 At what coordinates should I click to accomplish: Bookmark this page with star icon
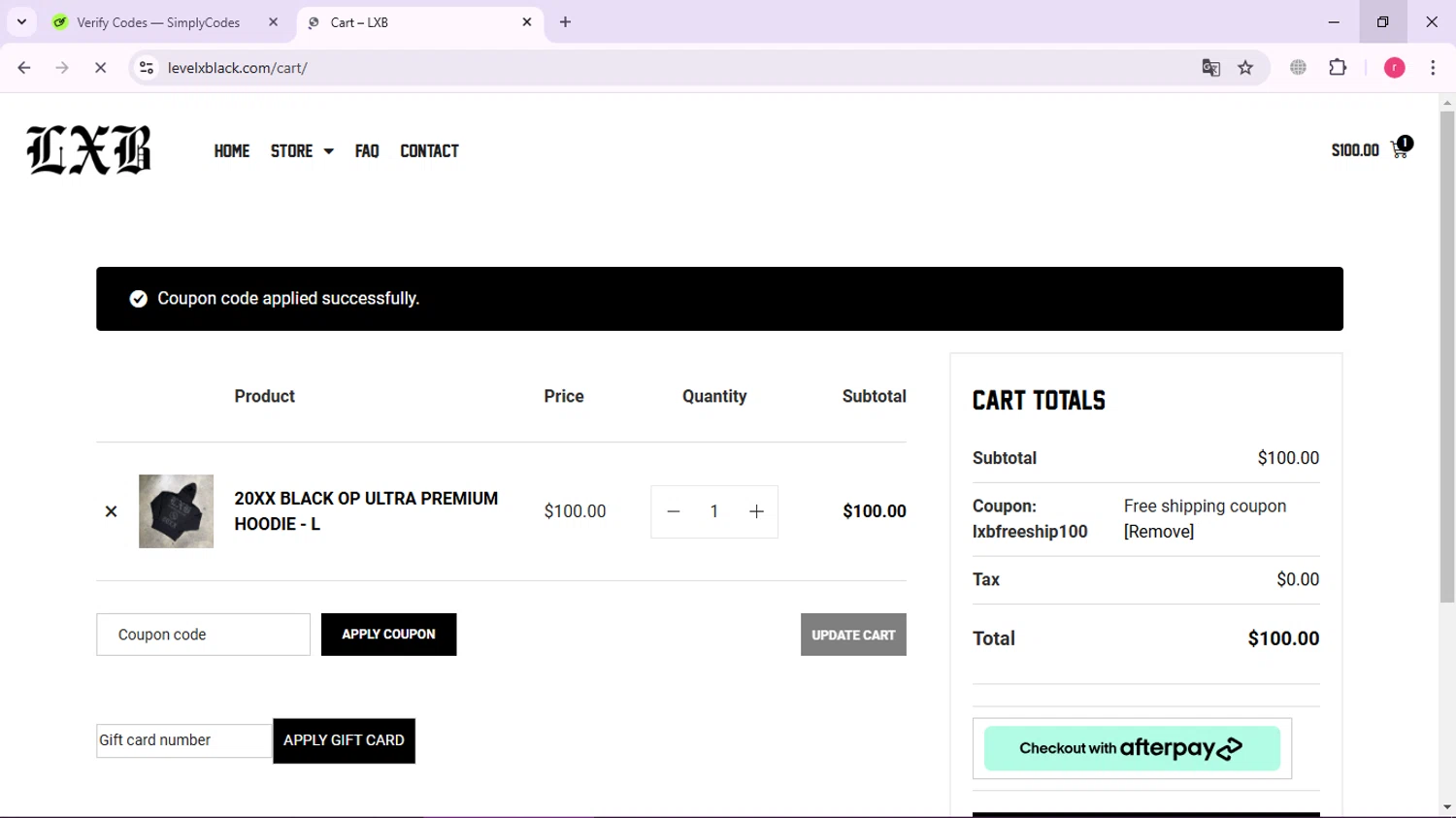coord(1245,68)
